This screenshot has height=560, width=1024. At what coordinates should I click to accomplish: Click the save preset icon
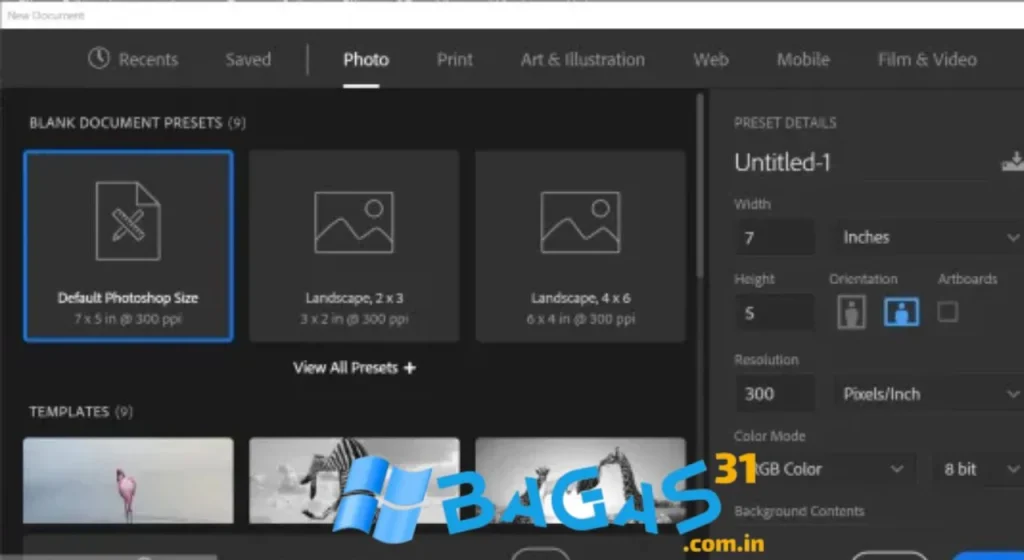point(1013,161)
